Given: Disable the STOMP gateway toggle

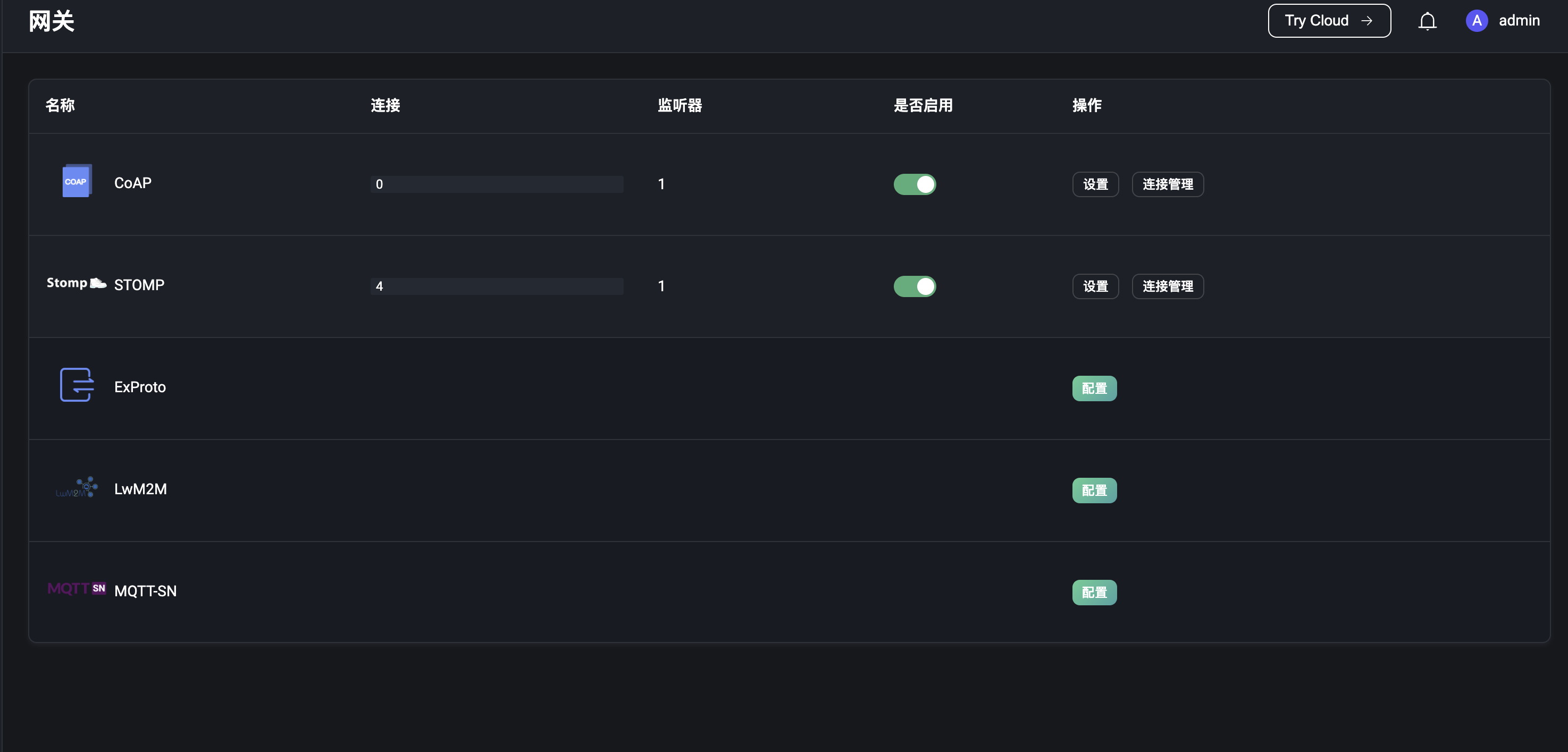Looking at the screenshot, I should point(914,286).
